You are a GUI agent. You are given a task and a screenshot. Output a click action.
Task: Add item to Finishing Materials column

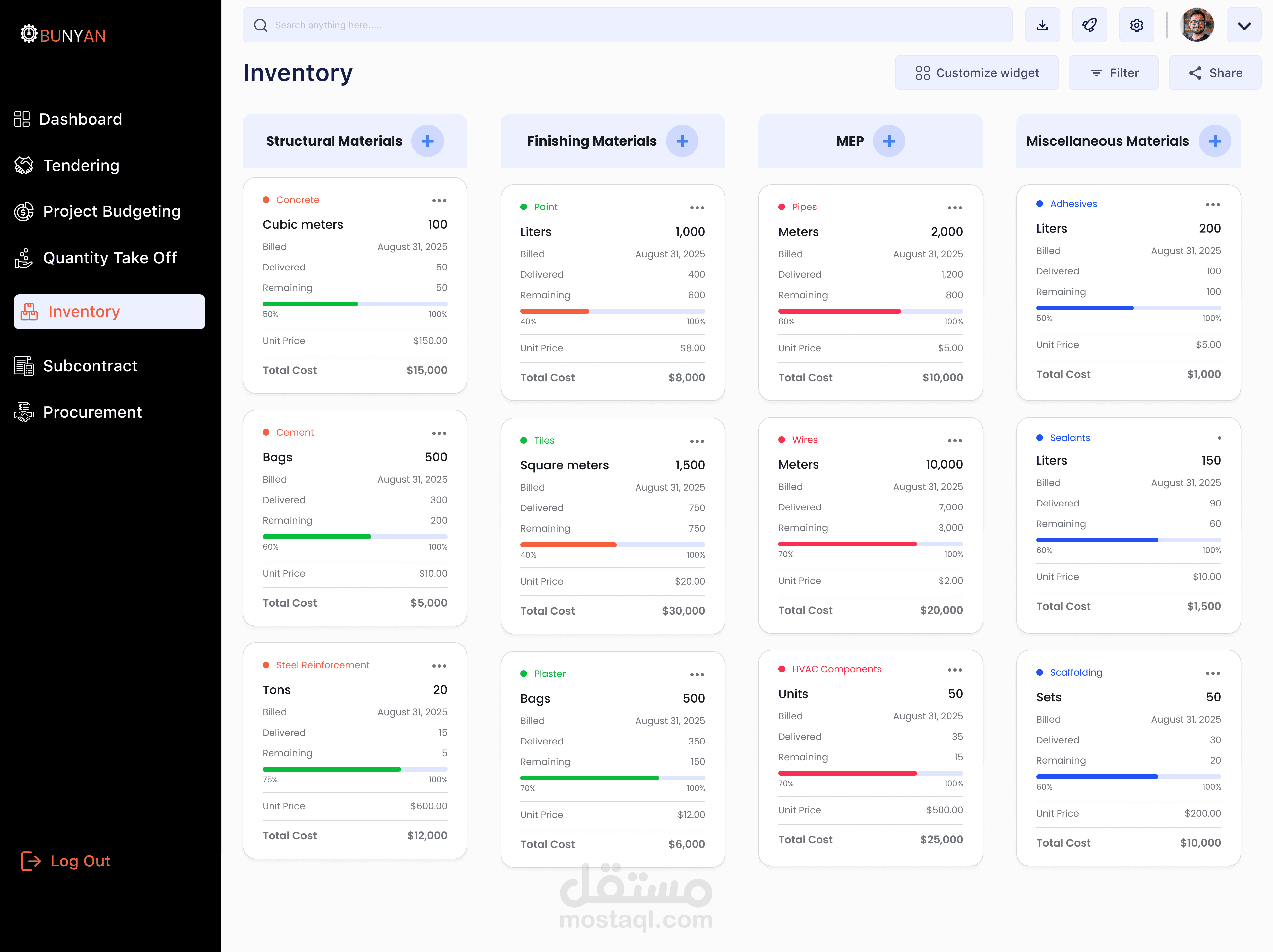pos(682,141)
